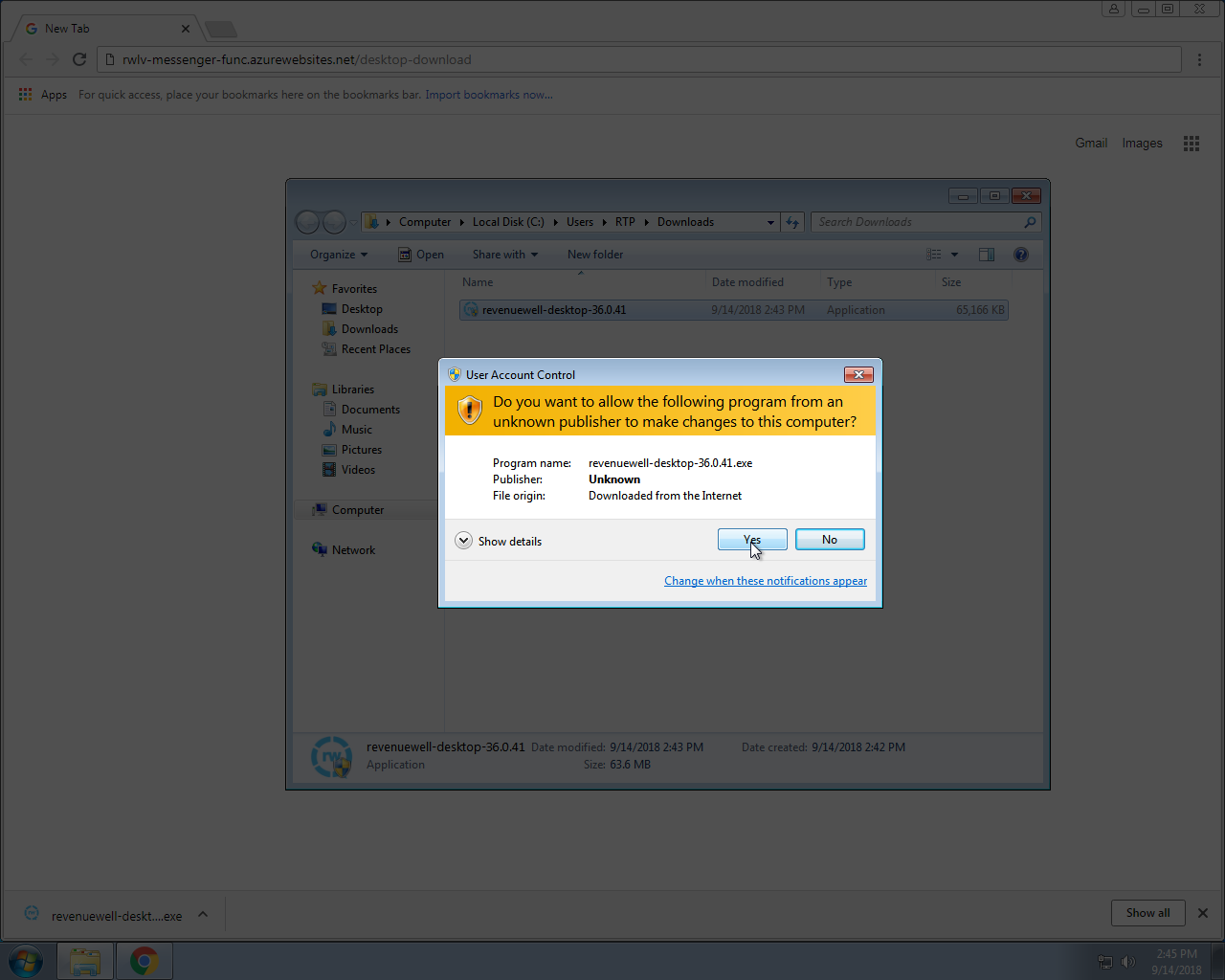Open the view options dropdown arrow

954,255
